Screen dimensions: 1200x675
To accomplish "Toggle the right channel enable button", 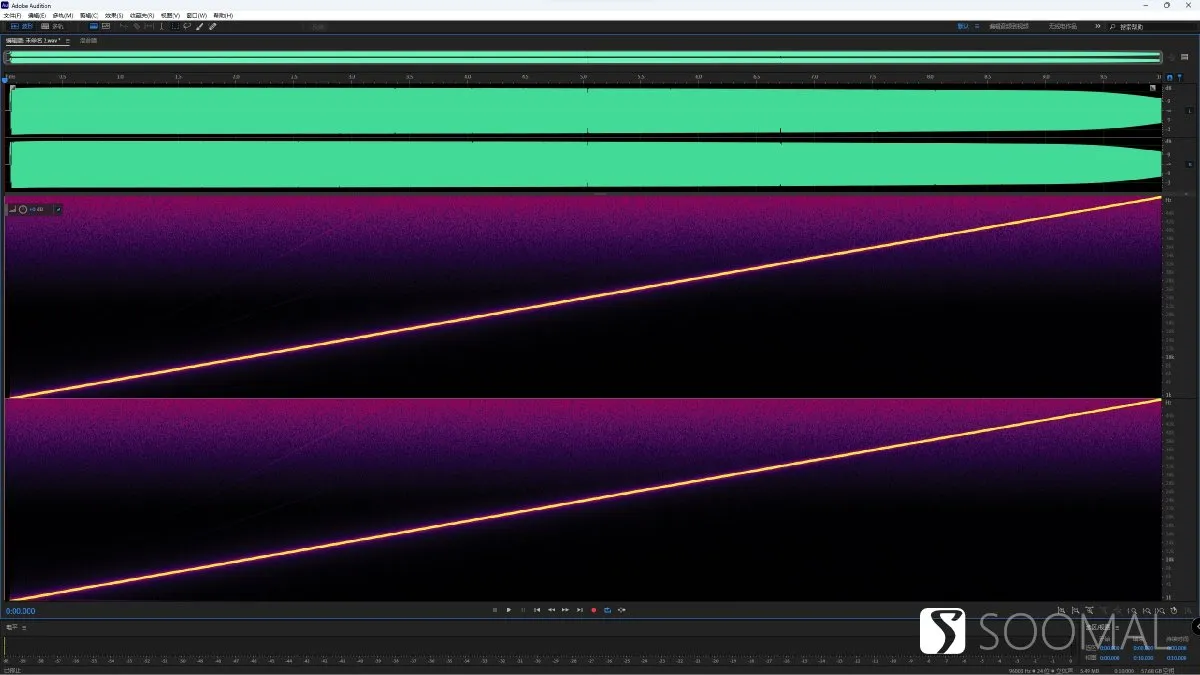I will click(x=1190, y=163).
